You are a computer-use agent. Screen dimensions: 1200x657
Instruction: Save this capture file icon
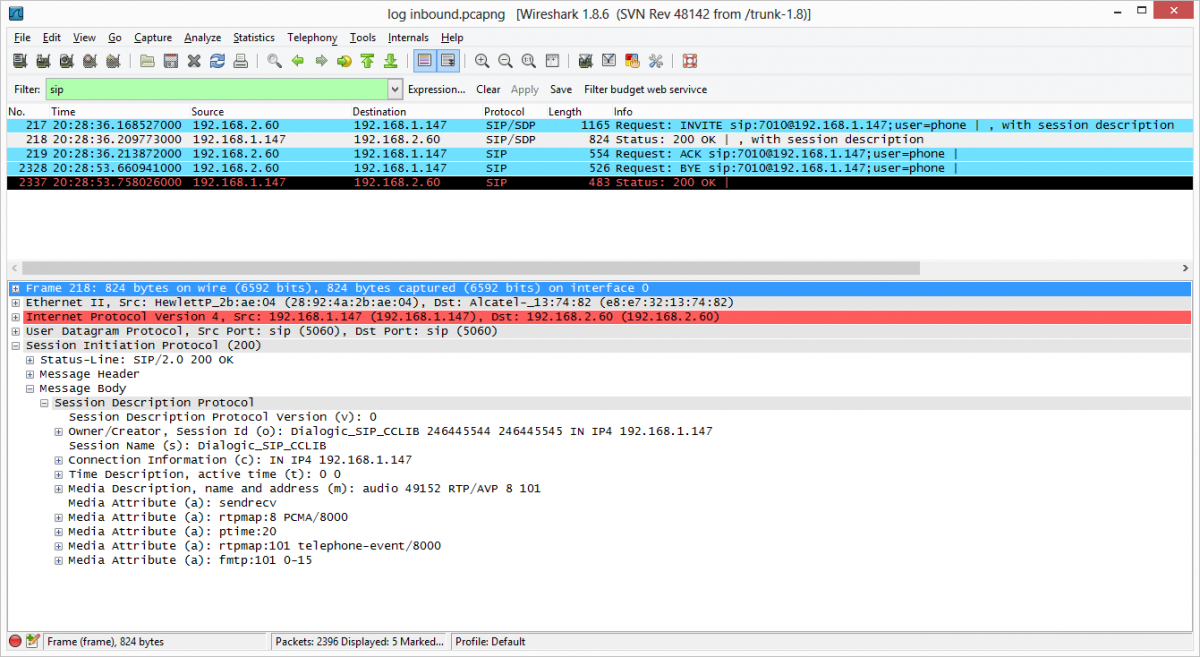click(171, 61)
